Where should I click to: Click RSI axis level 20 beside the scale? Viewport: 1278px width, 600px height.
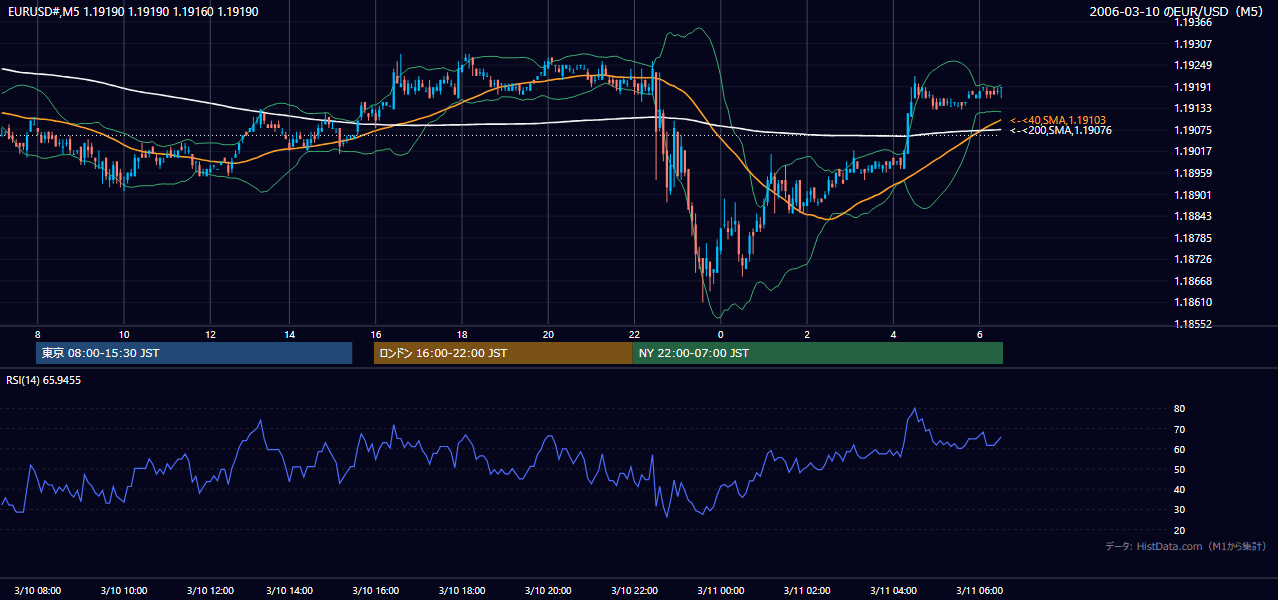pyautogui.click(x=1180, y=530)
